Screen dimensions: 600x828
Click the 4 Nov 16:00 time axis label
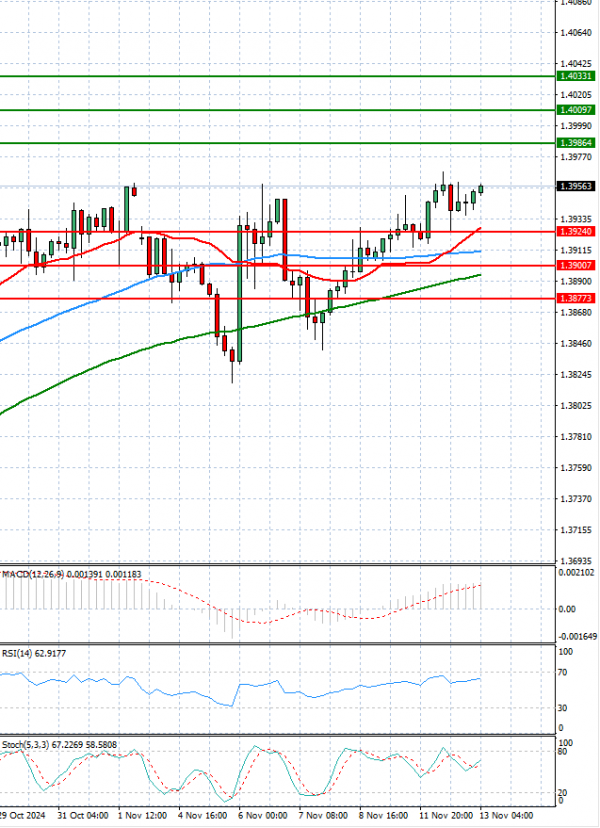tap(203, 815)
